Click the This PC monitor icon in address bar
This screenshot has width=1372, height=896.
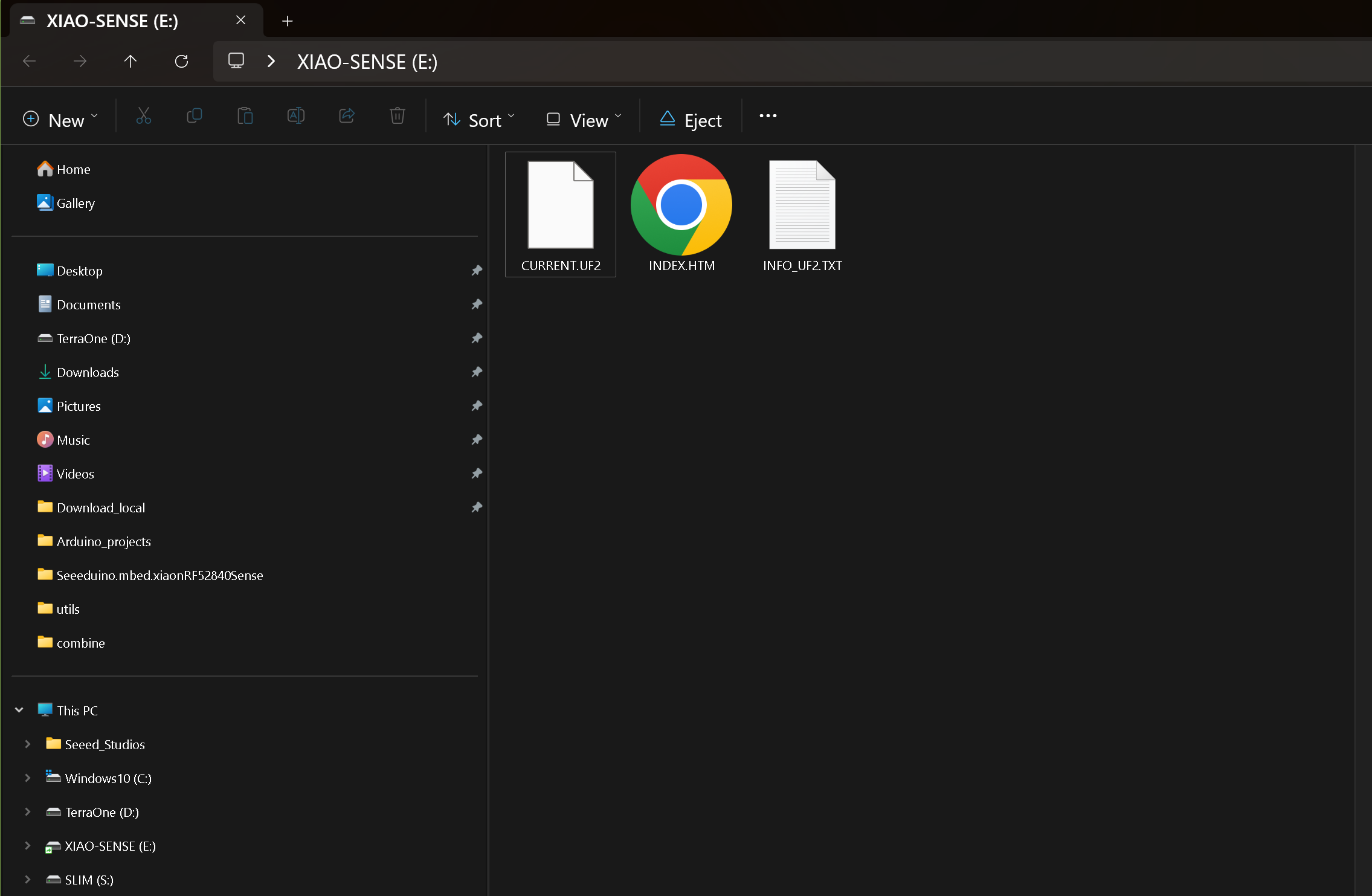(236, 61)
